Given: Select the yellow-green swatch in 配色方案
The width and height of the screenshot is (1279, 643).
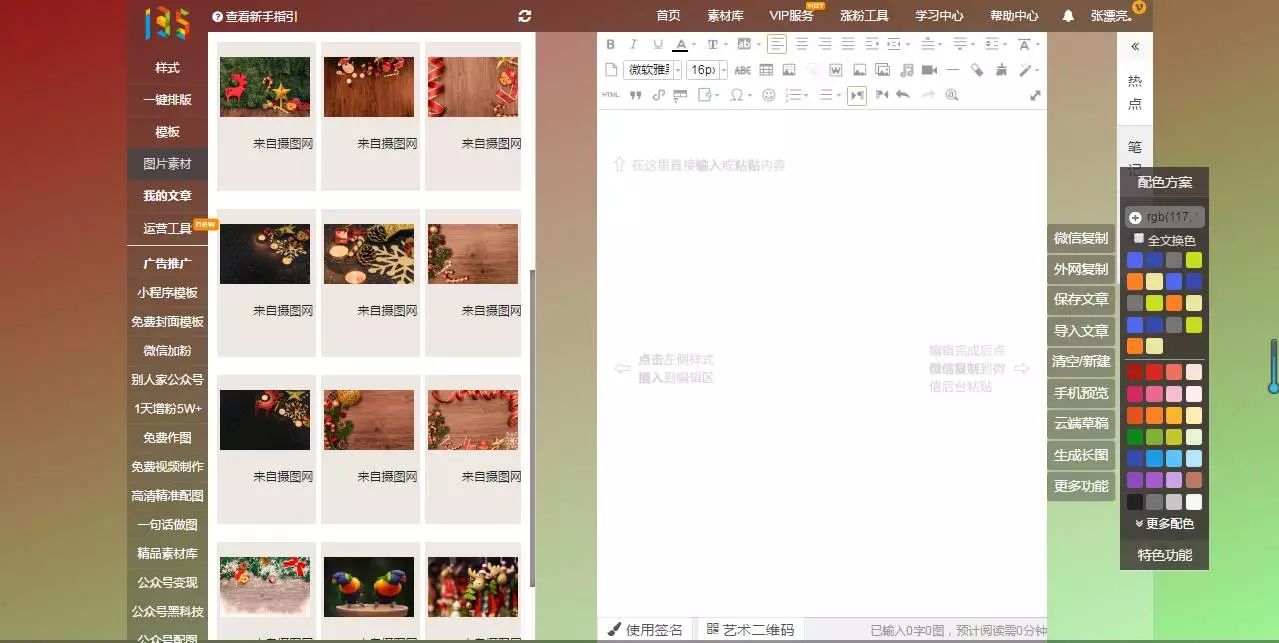Looking at the screenshot, I should click(x=1193, y=260).
